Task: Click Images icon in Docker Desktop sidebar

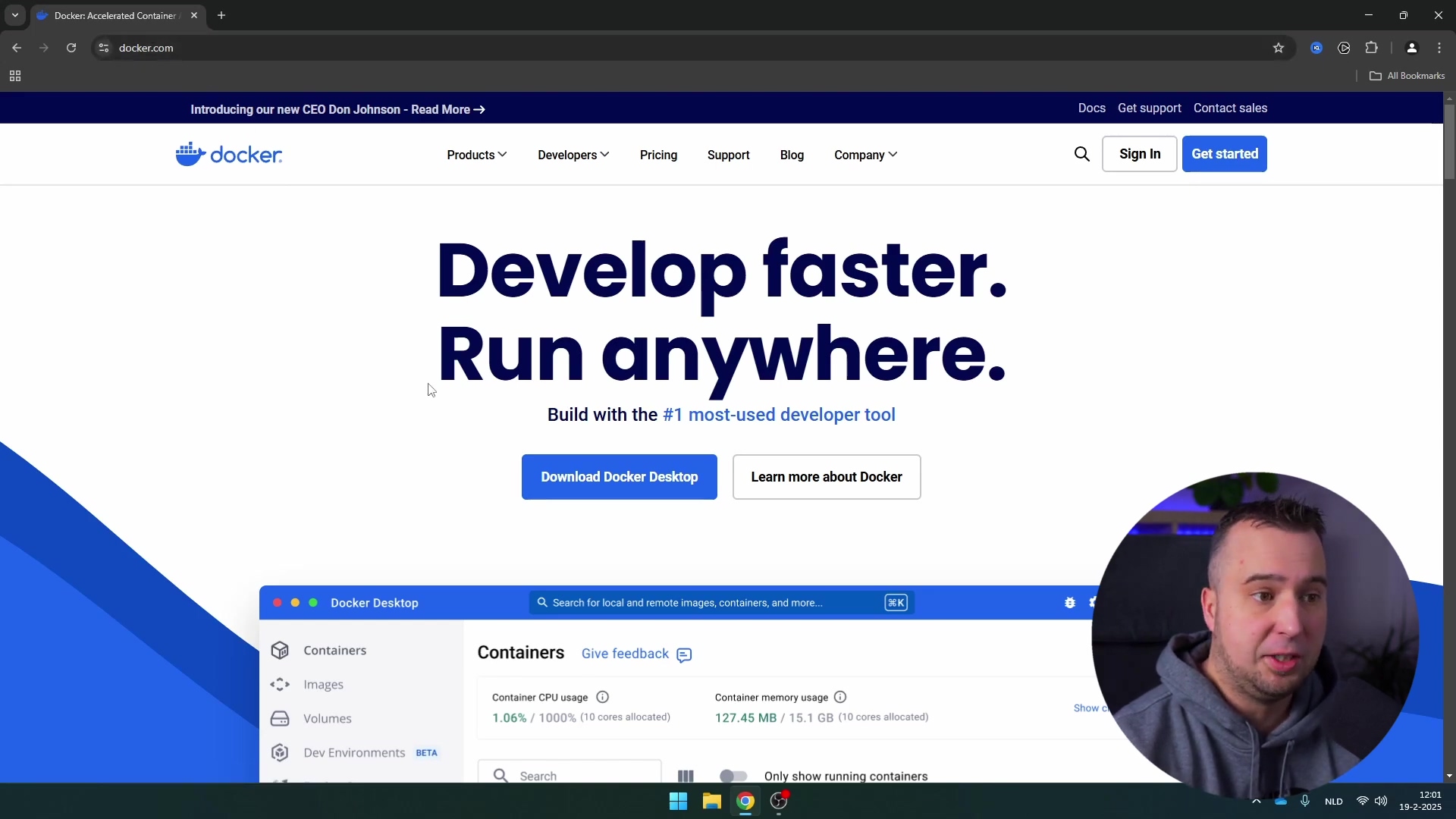Action: [280, 684]
